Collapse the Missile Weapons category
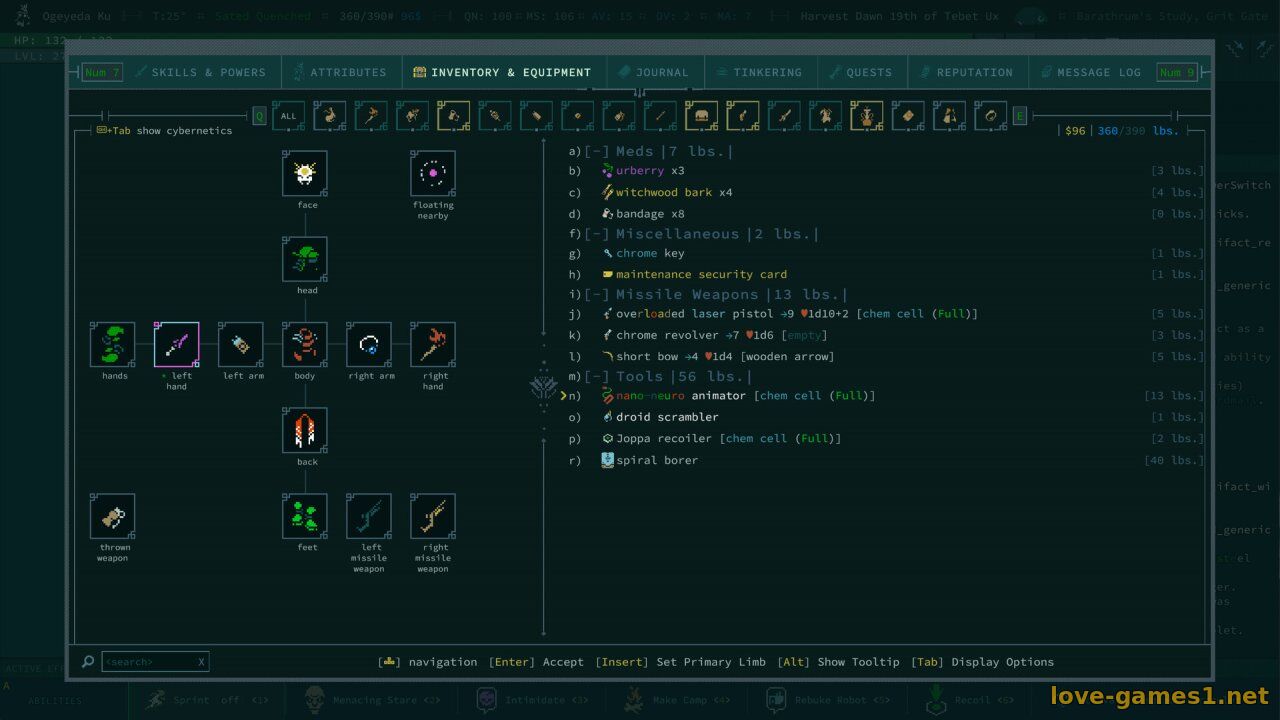 (x=597, y=295)
